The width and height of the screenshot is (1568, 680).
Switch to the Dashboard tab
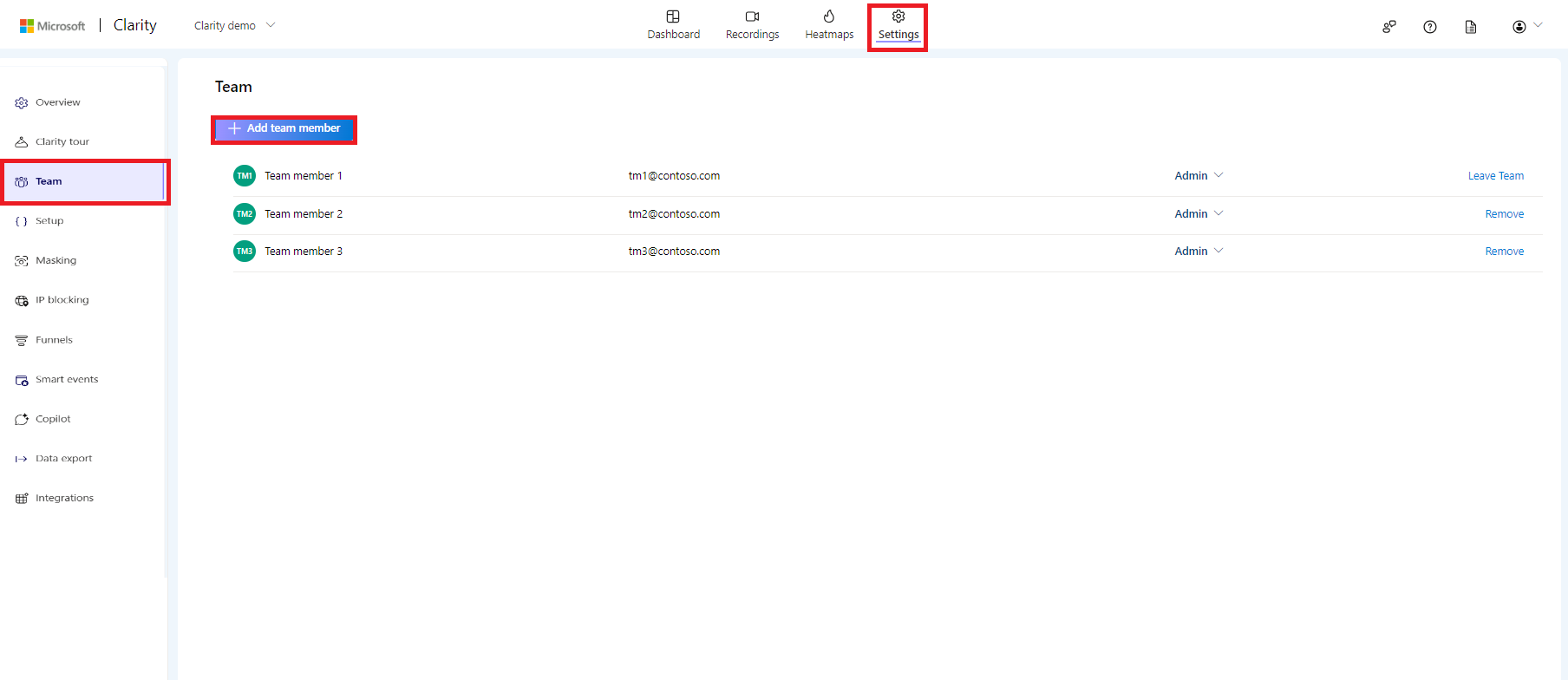(x=674, y=25)
